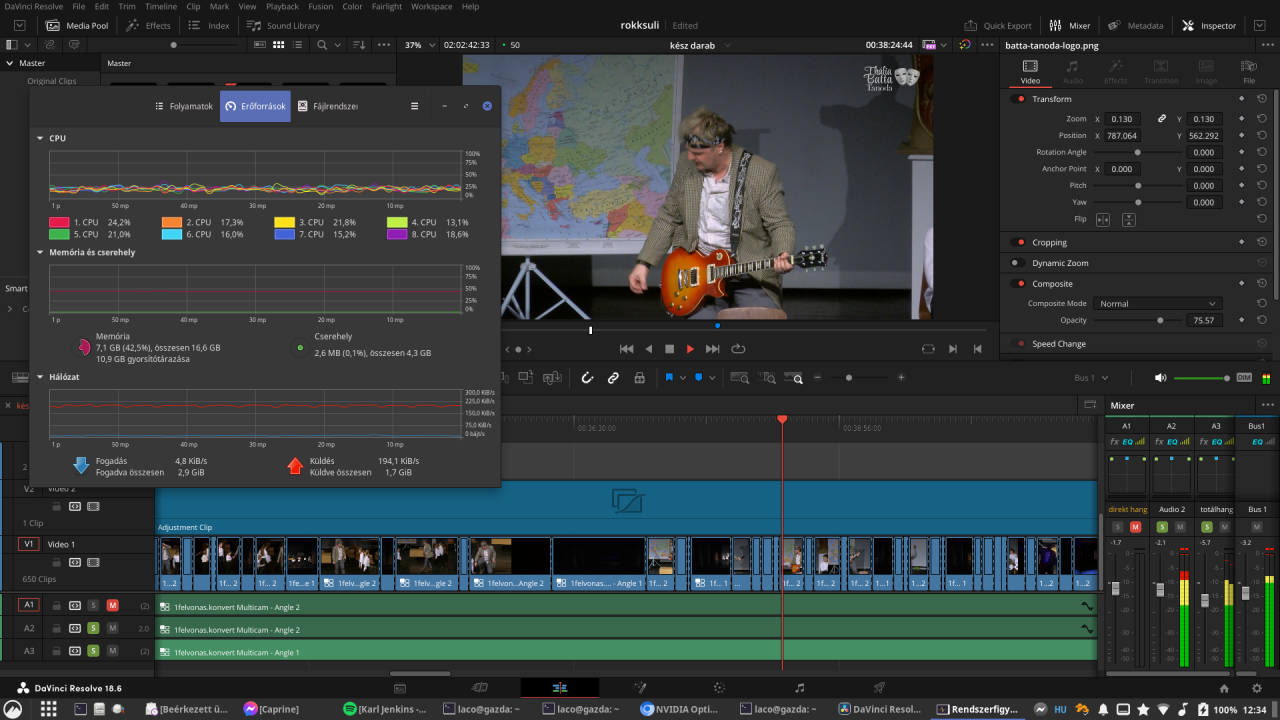This screenshot has width=1280, height=720.
Task: Open the Fairlight page music note icon
Action: (x=799, y=688)
